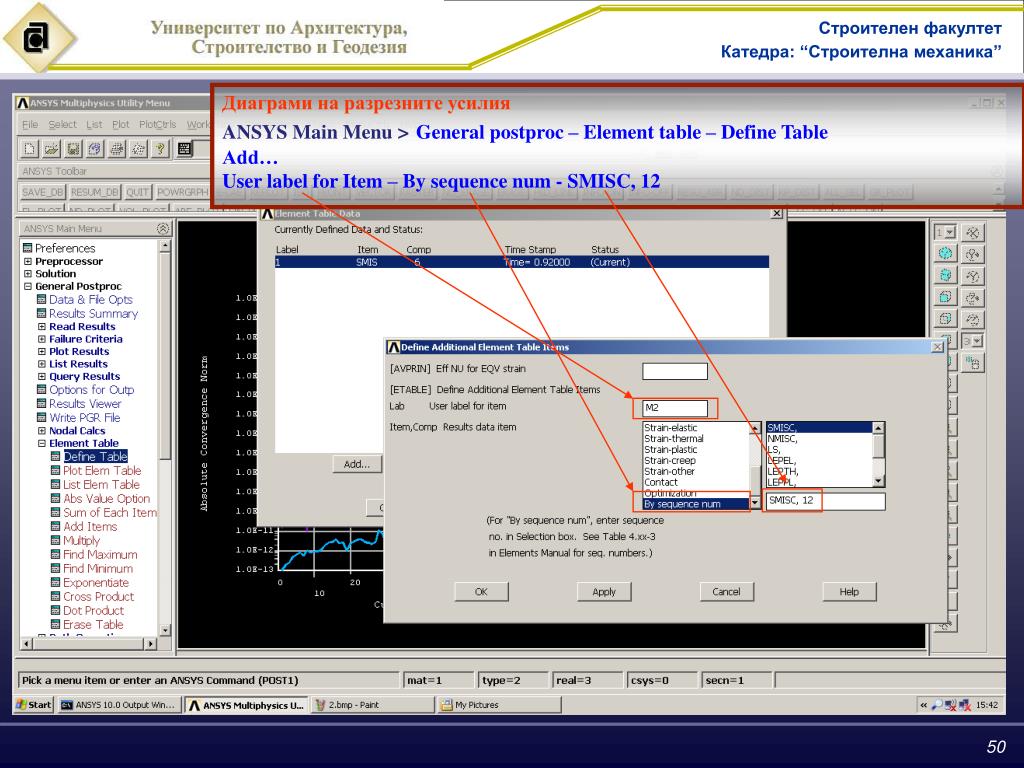This screenshot has height=768, width=1024.
Task: Open the File menu
Action: 30,124
